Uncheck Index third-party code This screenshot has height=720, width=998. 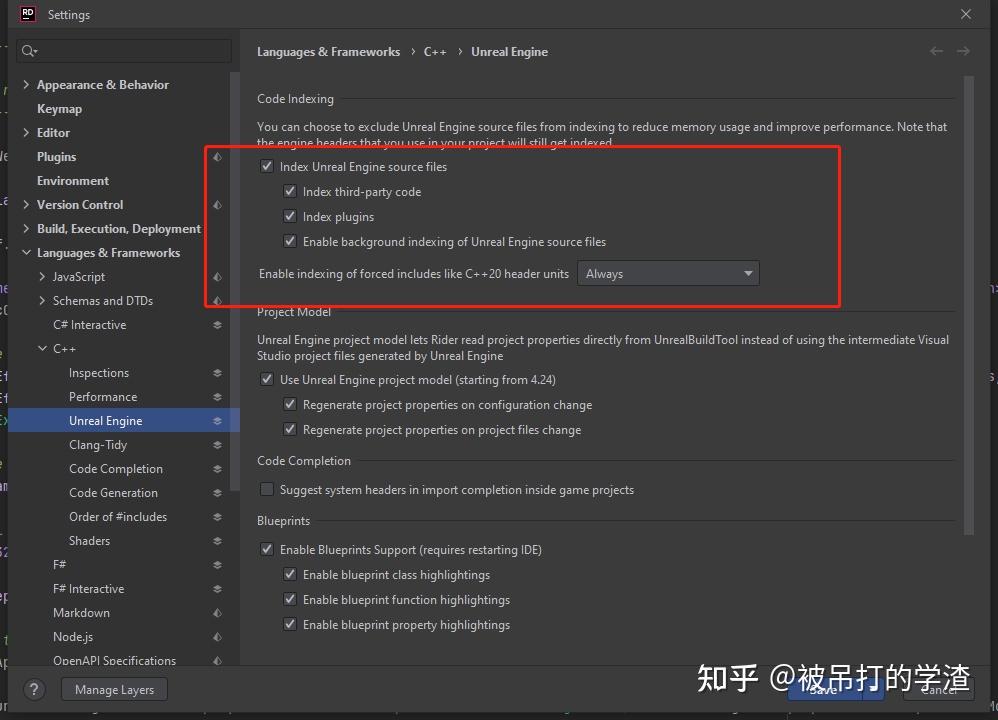(x=289, y=191)
